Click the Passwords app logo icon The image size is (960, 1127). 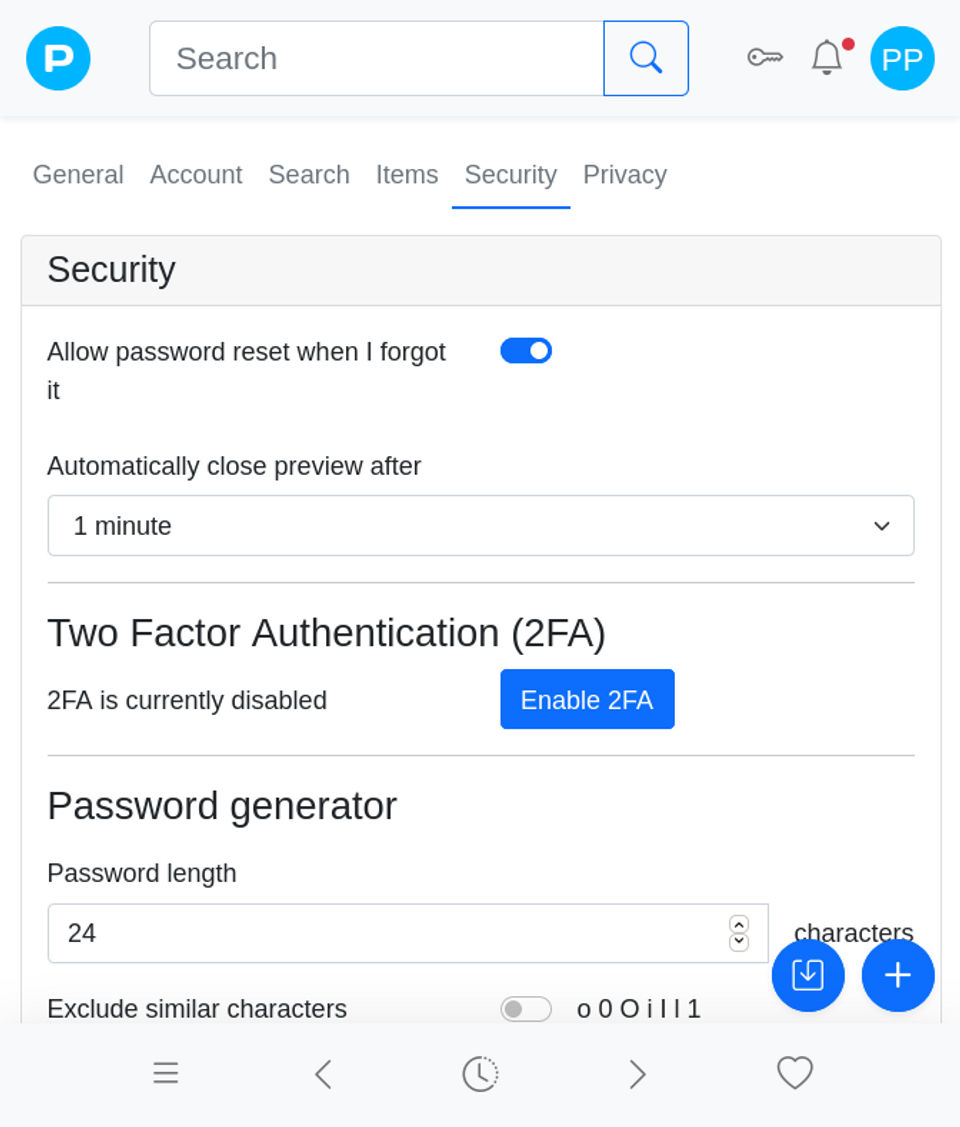[58, 58]
